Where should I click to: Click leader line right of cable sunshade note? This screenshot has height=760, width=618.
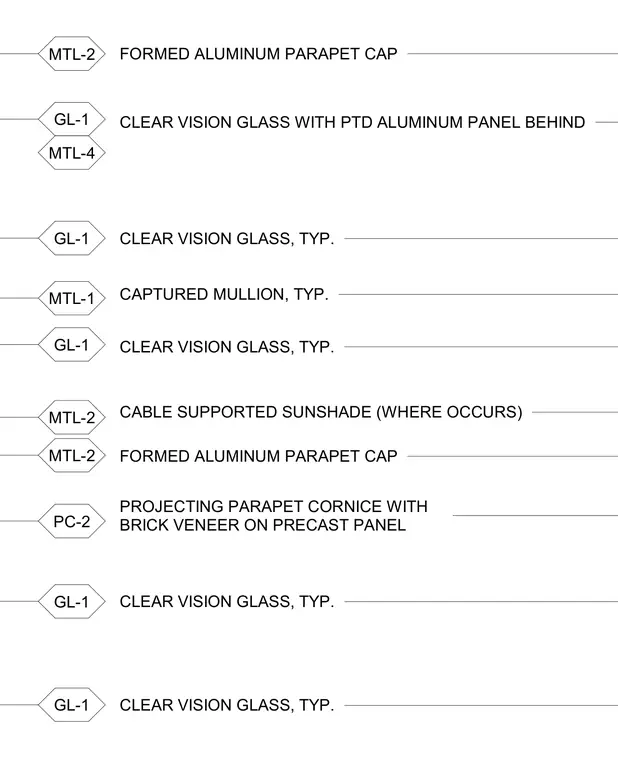tap(575, 412)
